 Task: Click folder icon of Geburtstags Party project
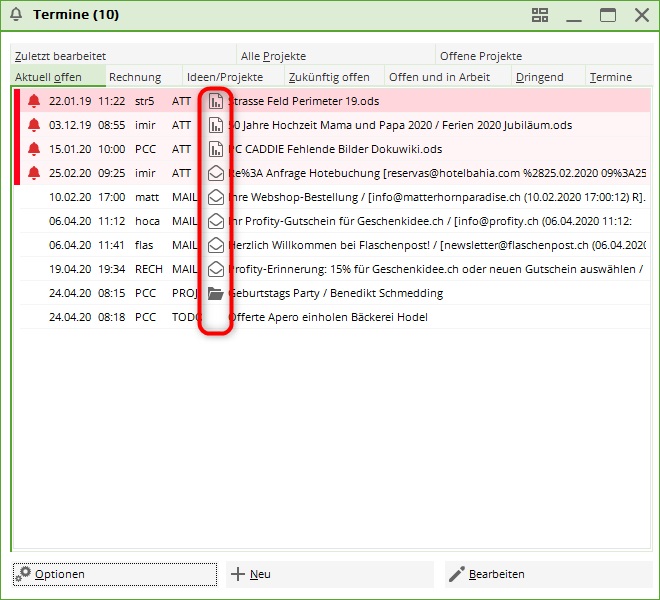(x=215, y=293)
